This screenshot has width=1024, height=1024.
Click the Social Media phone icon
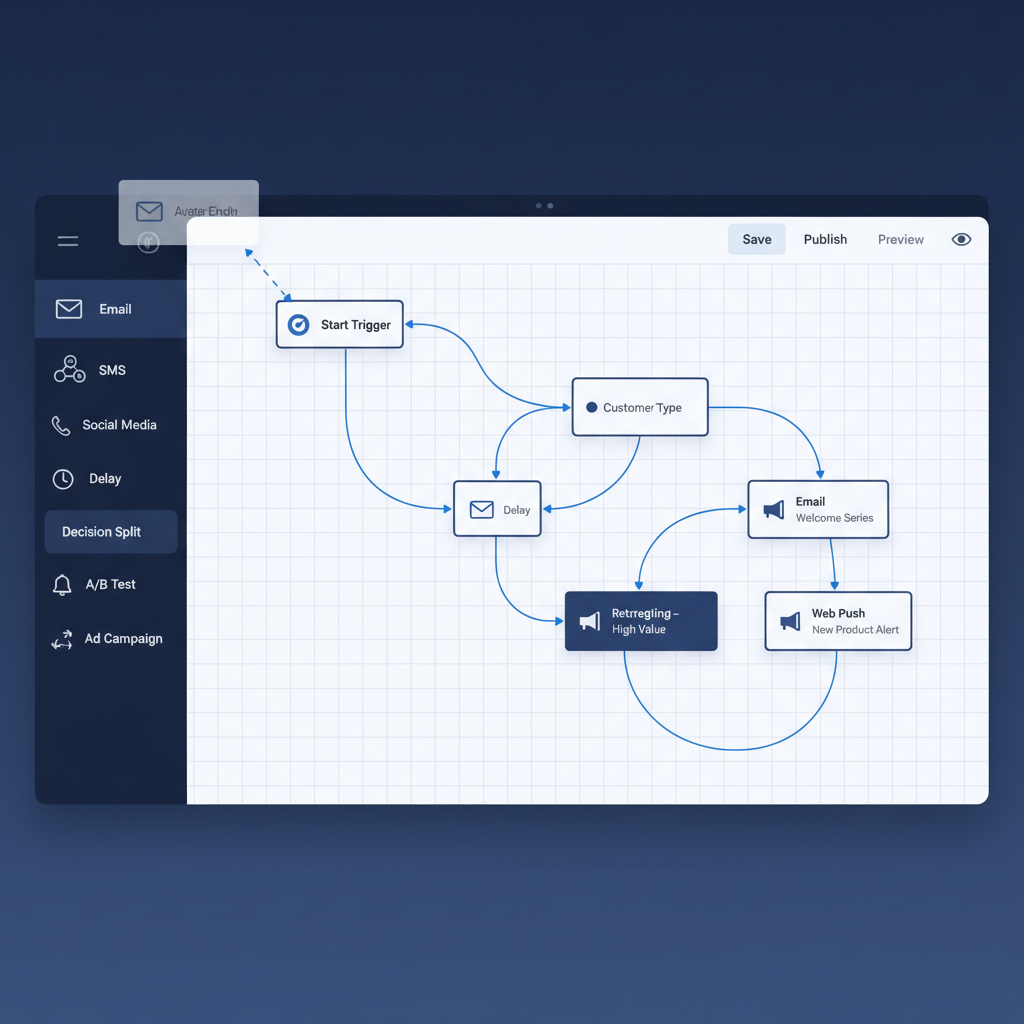coord(61,425)
